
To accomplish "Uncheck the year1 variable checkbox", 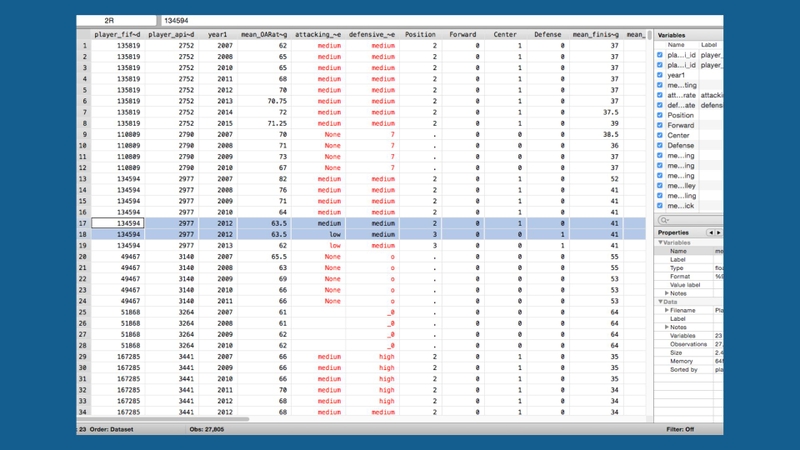I will click(660, 75).
